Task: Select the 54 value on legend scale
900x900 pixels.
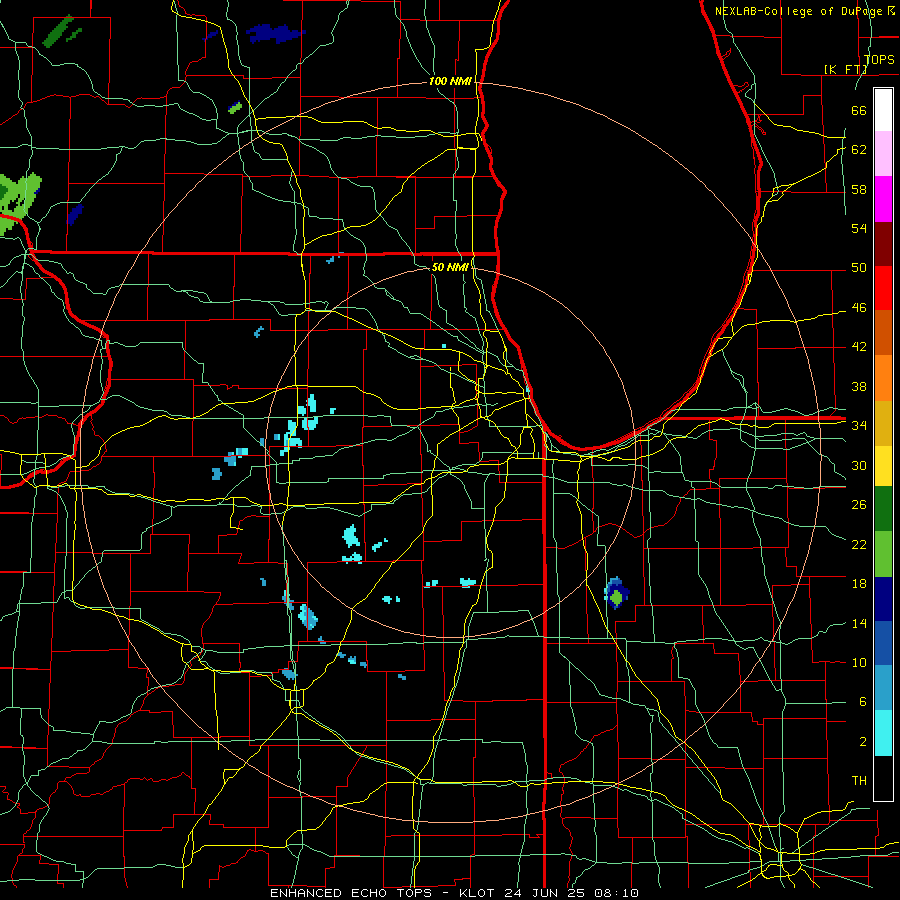Action: (859, 228)
